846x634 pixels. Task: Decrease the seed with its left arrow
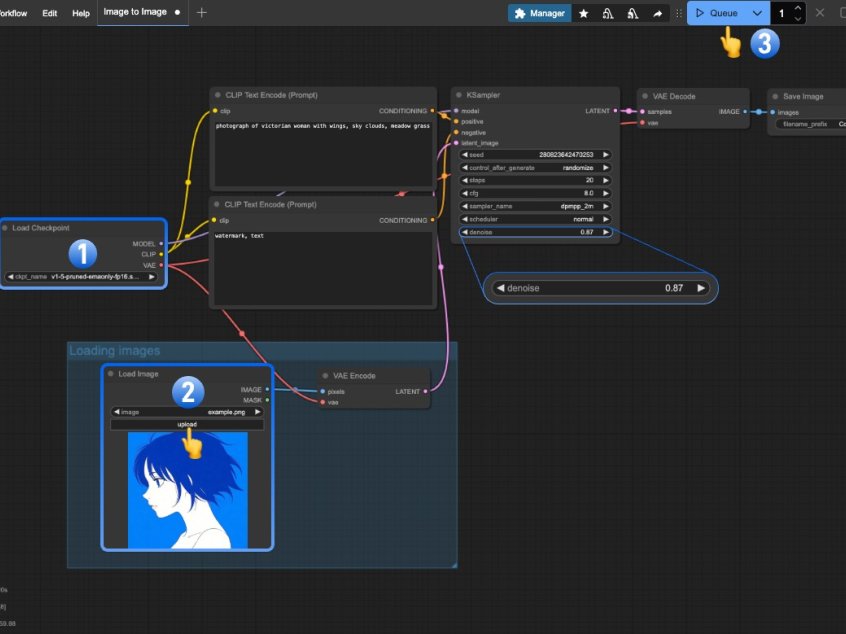pos(465,155)
